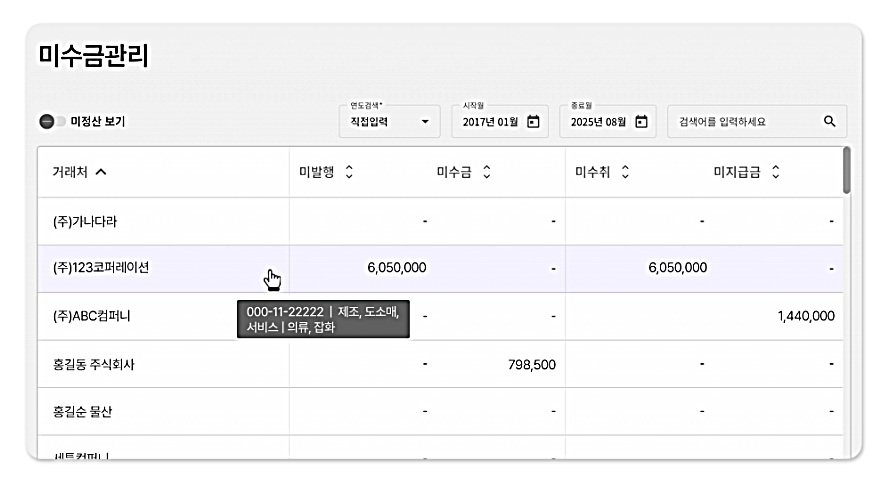
Task: Sort by 미발행 column arrows
Action: click(349, 172)
